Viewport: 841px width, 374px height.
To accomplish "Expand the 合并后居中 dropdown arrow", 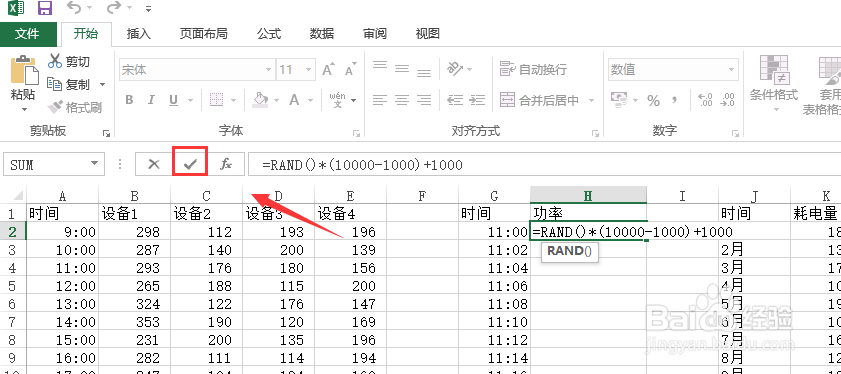I will click(592, 100).
